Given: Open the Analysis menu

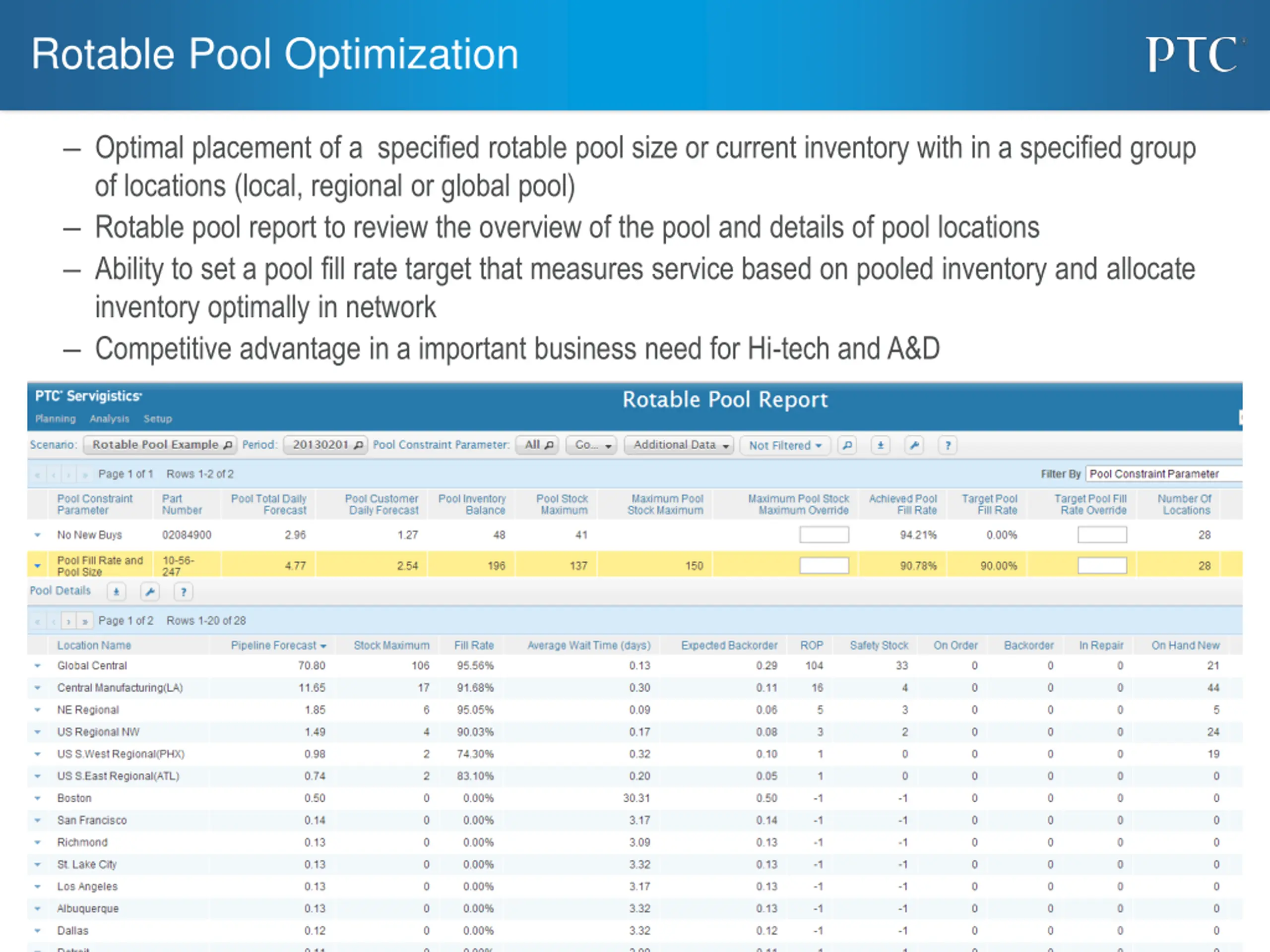Looking at the screenshot, I should pos(109,419).
